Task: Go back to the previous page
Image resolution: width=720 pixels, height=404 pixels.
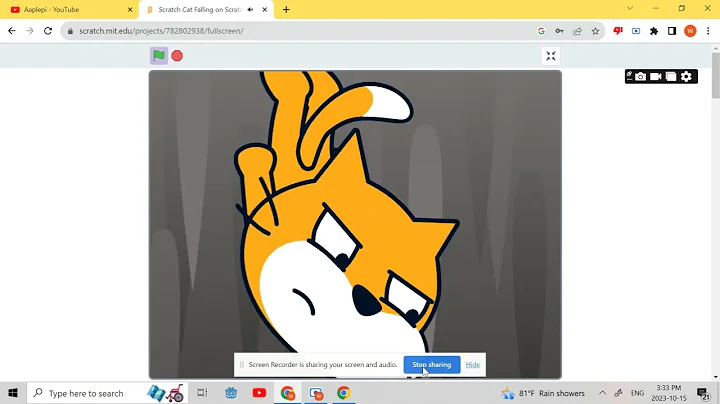Action: coord(12,31)
